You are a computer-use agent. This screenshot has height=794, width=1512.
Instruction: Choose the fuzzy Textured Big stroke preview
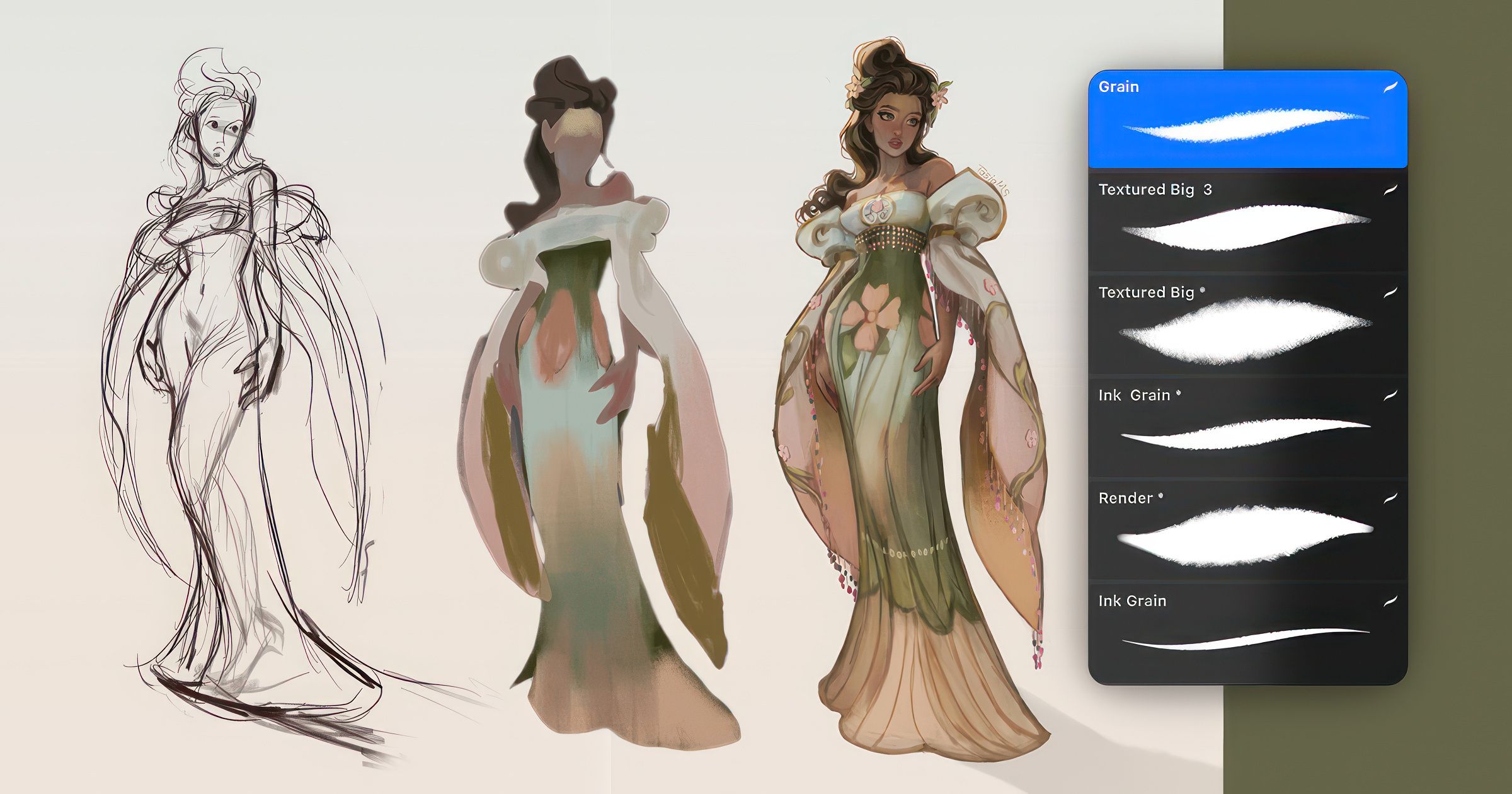1246,331
